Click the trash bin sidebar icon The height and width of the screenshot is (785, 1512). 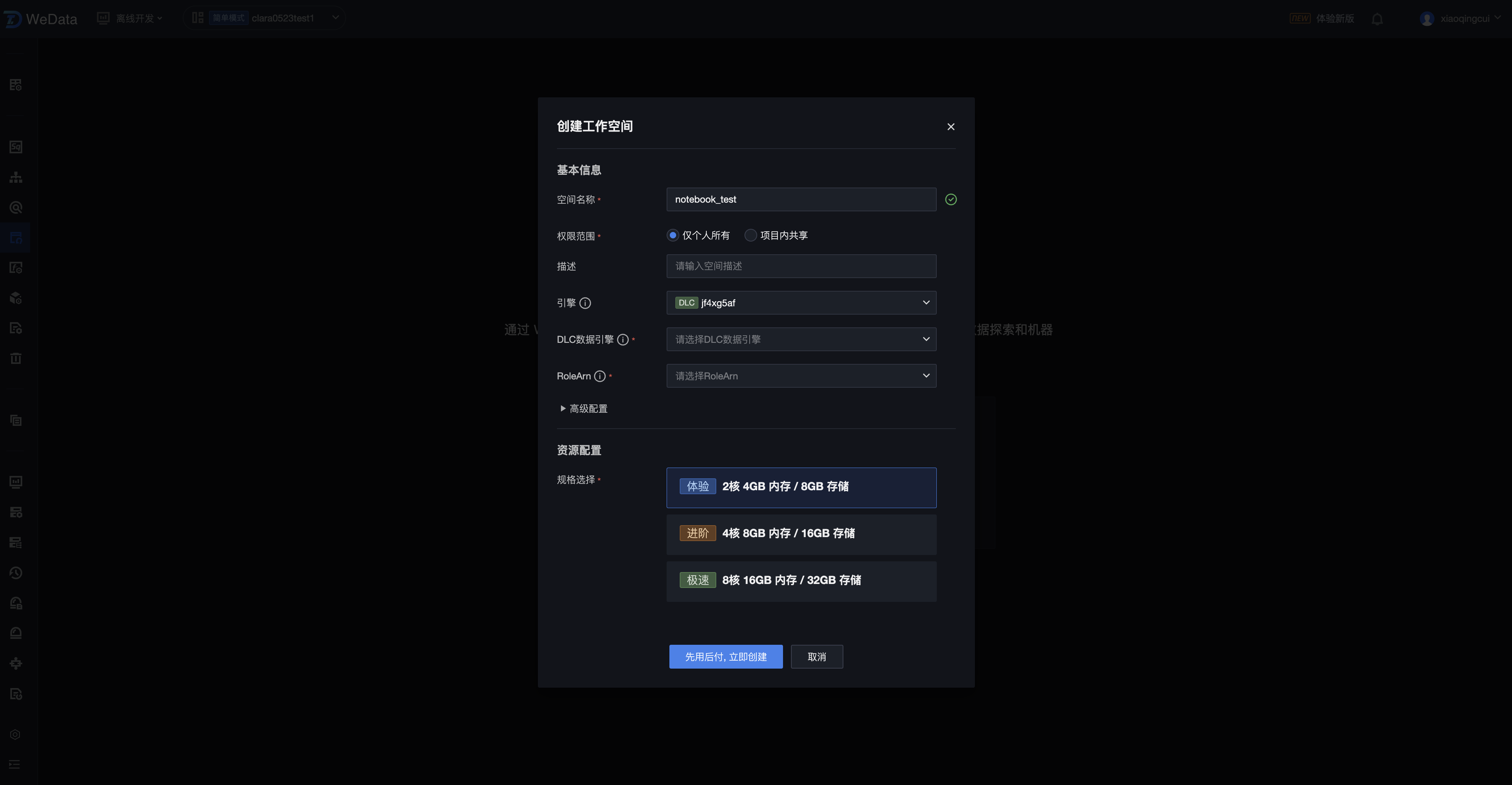(x=16, y=358)
